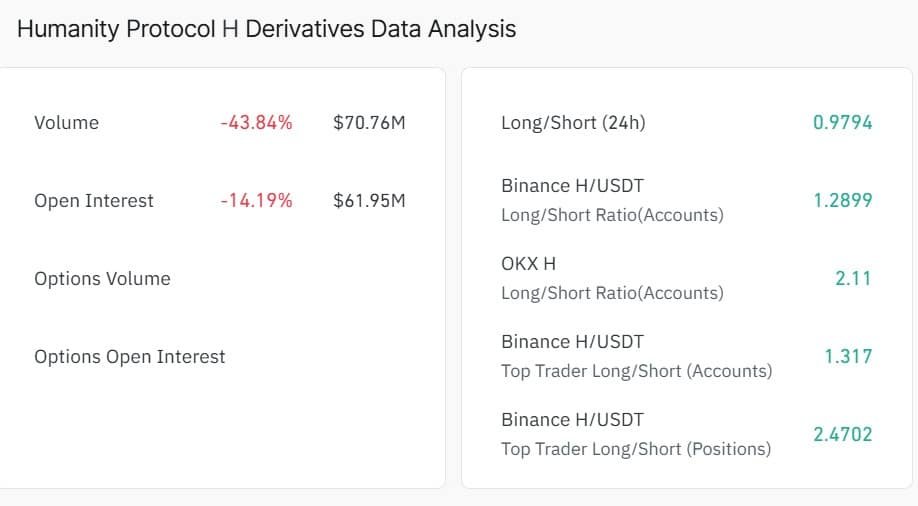Click the $70.76M volume amount
Screen dimensions: 918x506
(x=369, y=122)
